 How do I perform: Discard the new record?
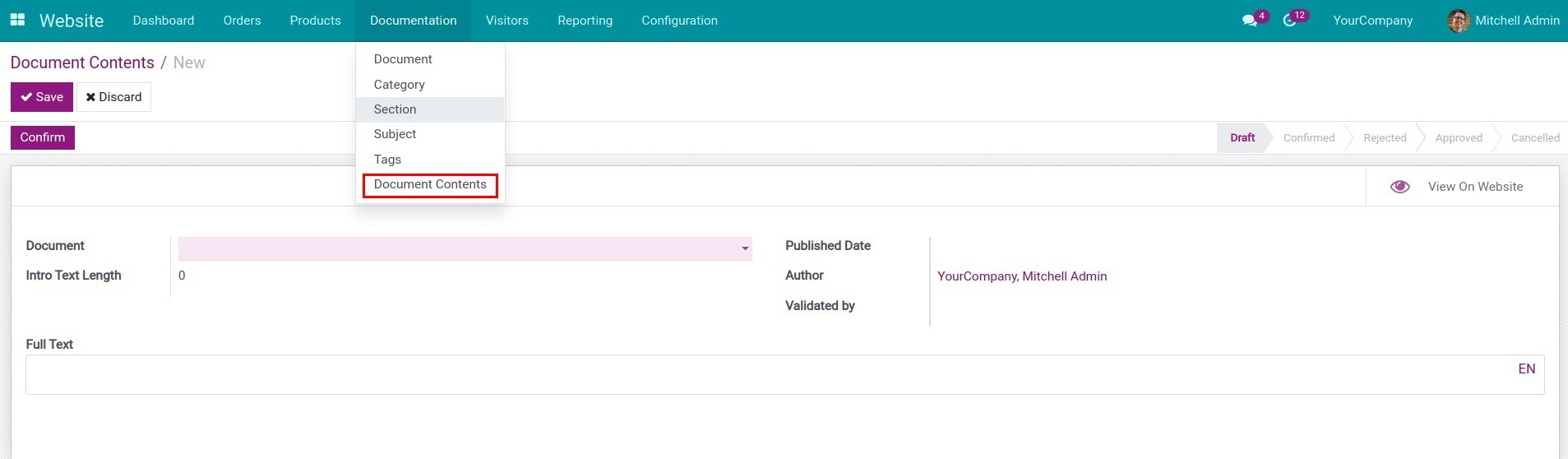(113, 97)
